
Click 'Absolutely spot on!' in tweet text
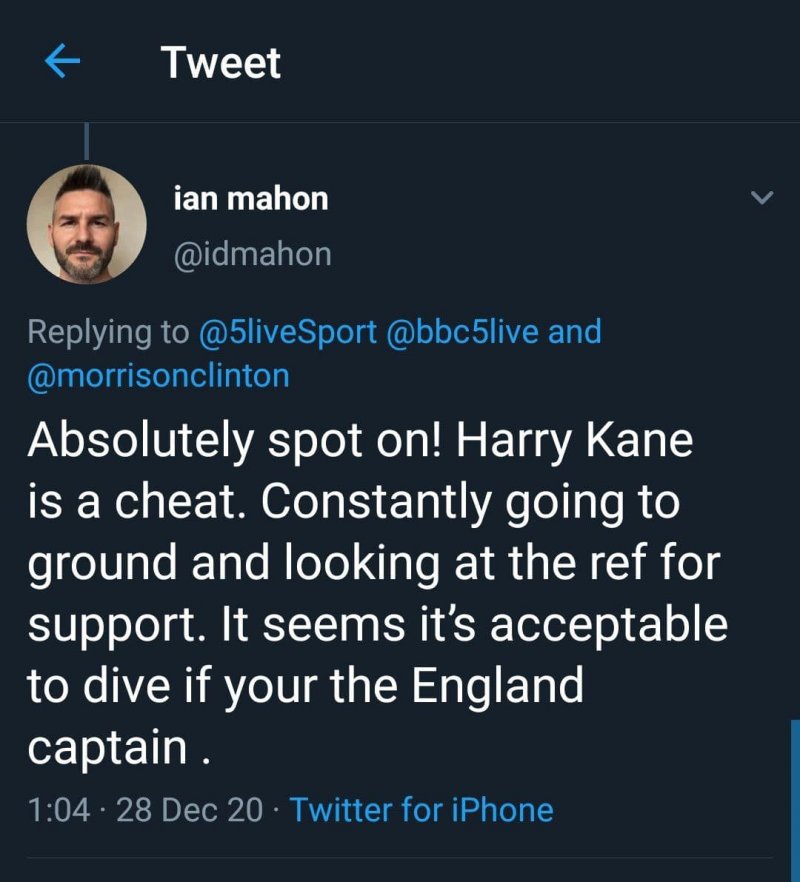tap(231, 441)
